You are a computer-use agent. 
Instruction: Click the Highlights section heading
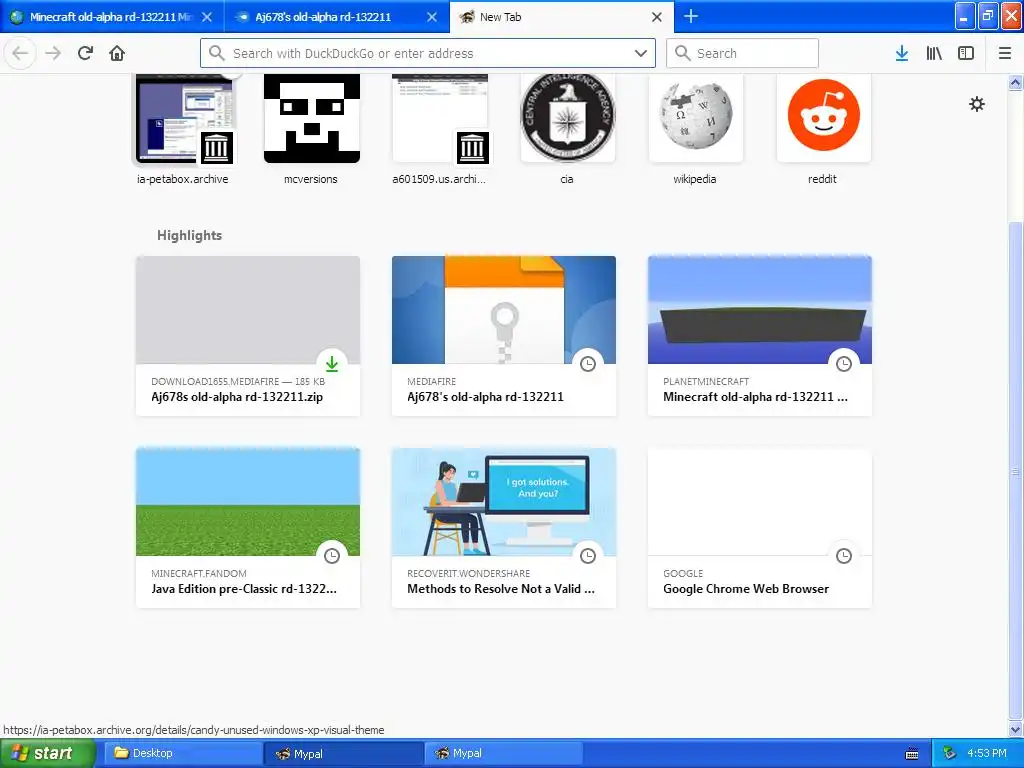tap(189, 235)
